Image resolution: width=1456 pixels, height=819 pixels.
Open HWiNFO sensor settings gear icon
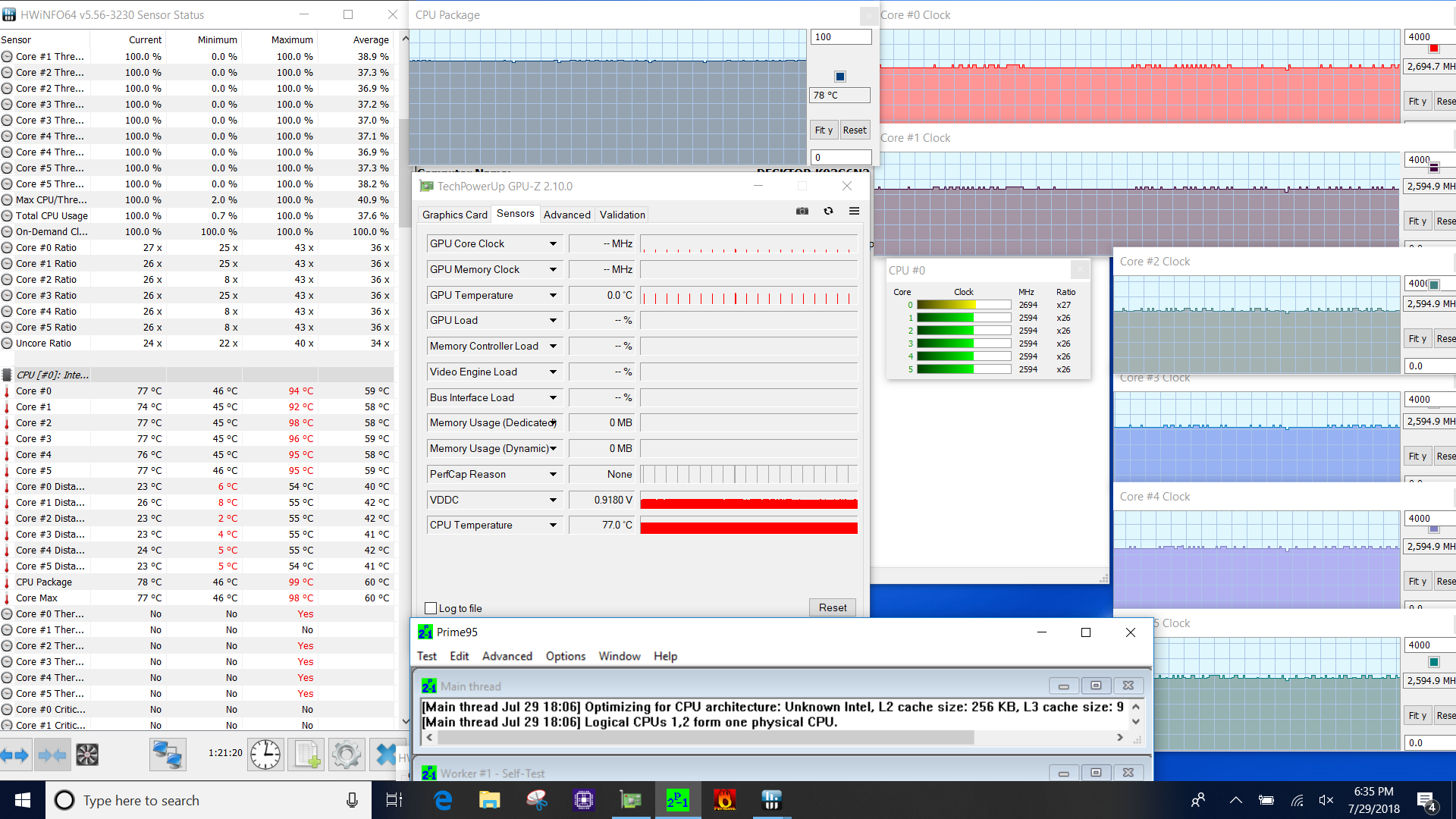pyautogui.click(x=347, y=755)
